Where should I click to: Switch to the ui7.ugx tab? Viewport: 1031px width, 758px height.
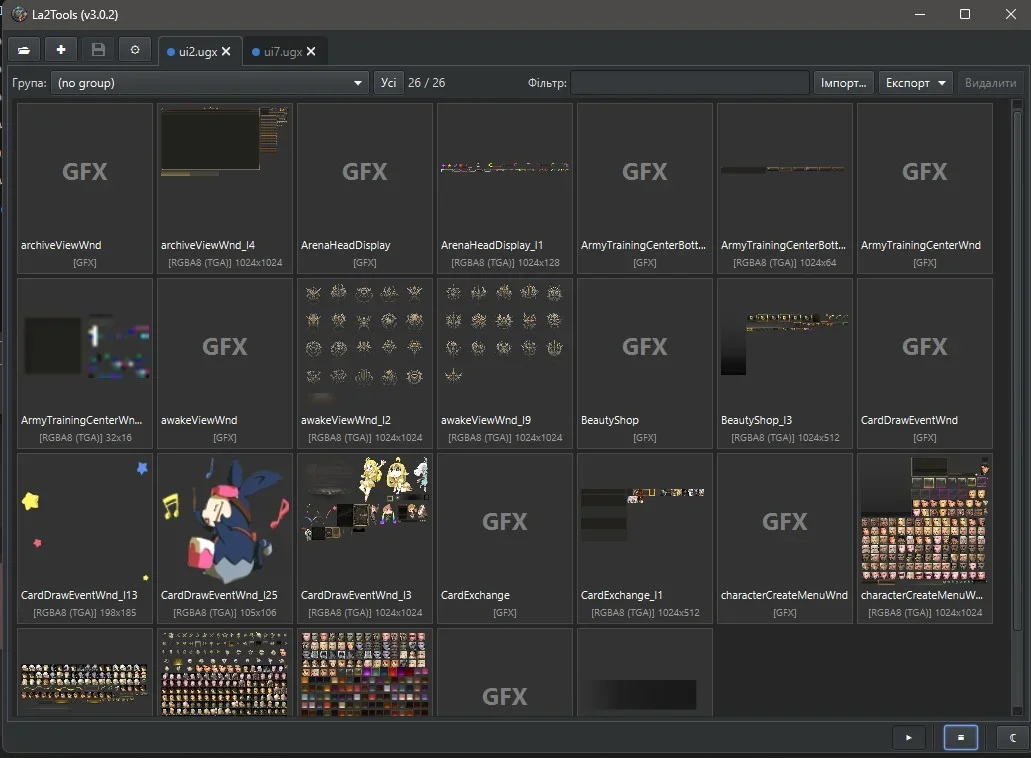click(283, 51)
